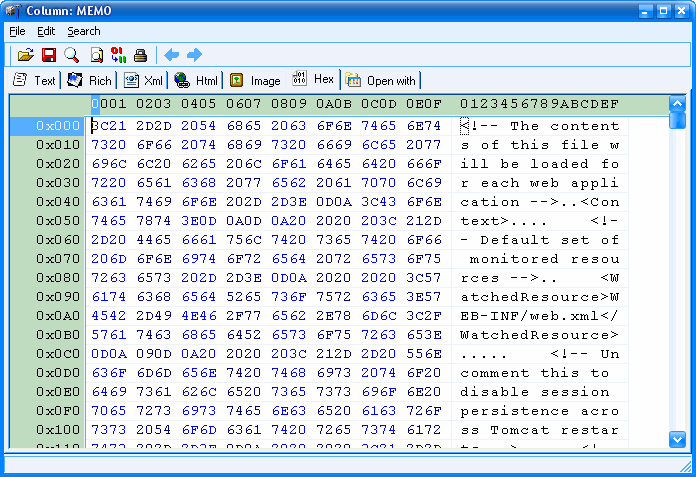Go back with the left arrow
This screenshot has width=696, height=477.
click(172, 55)
